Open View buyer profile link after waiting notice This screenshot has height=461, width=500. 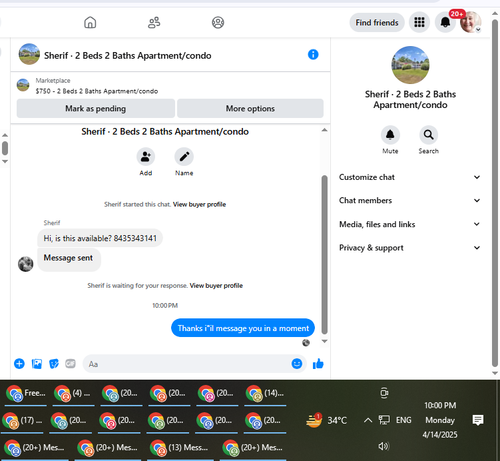(x=216, y=285)
